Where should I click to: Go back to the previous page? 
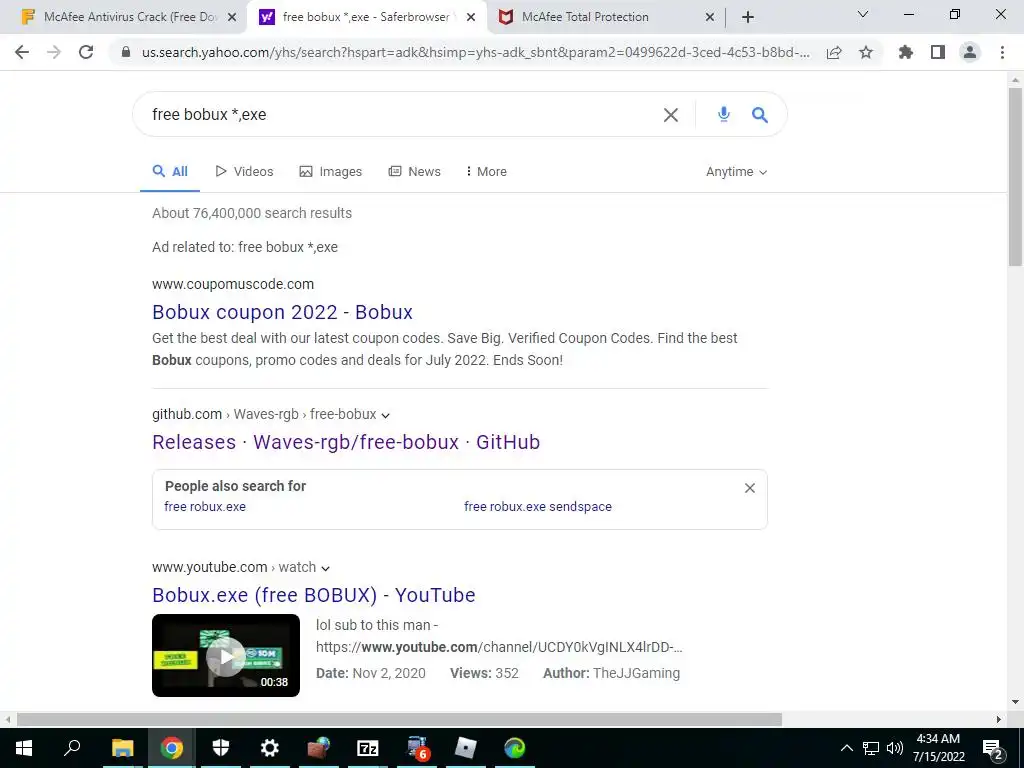coord(22,52)
